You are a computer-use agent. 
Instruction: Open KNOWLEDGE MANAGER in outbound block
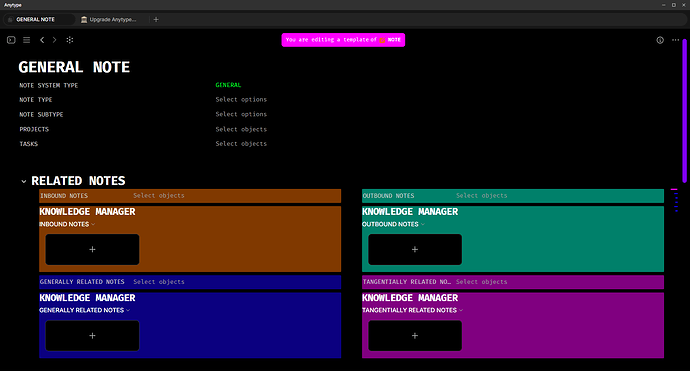coord(410,212)
